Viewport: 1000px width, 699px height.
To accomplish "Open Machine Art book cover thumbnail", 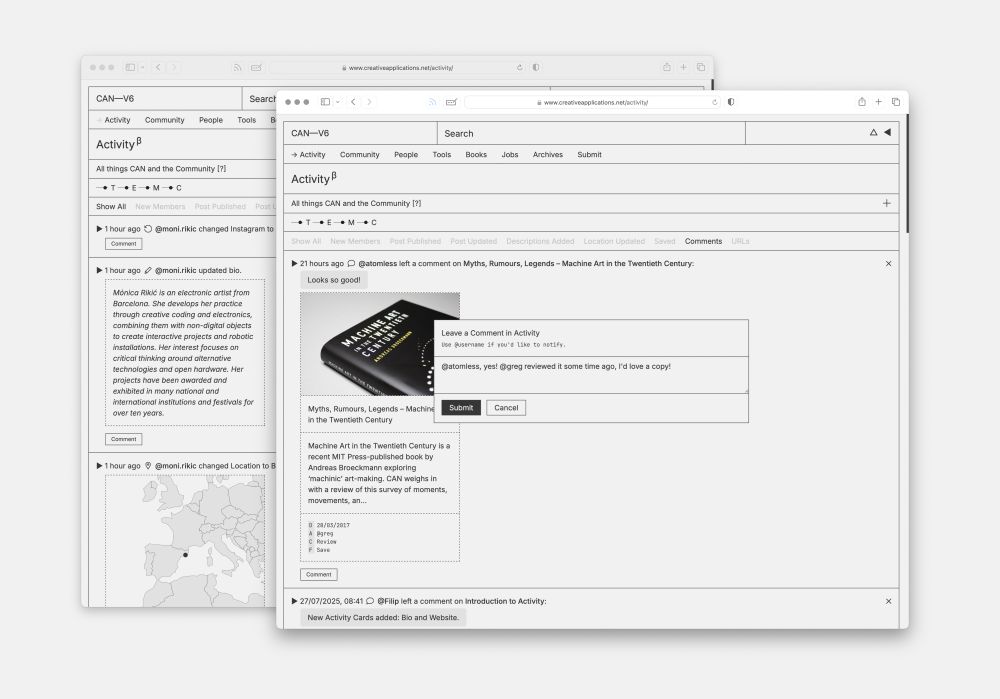I will (x=380, y=344).
